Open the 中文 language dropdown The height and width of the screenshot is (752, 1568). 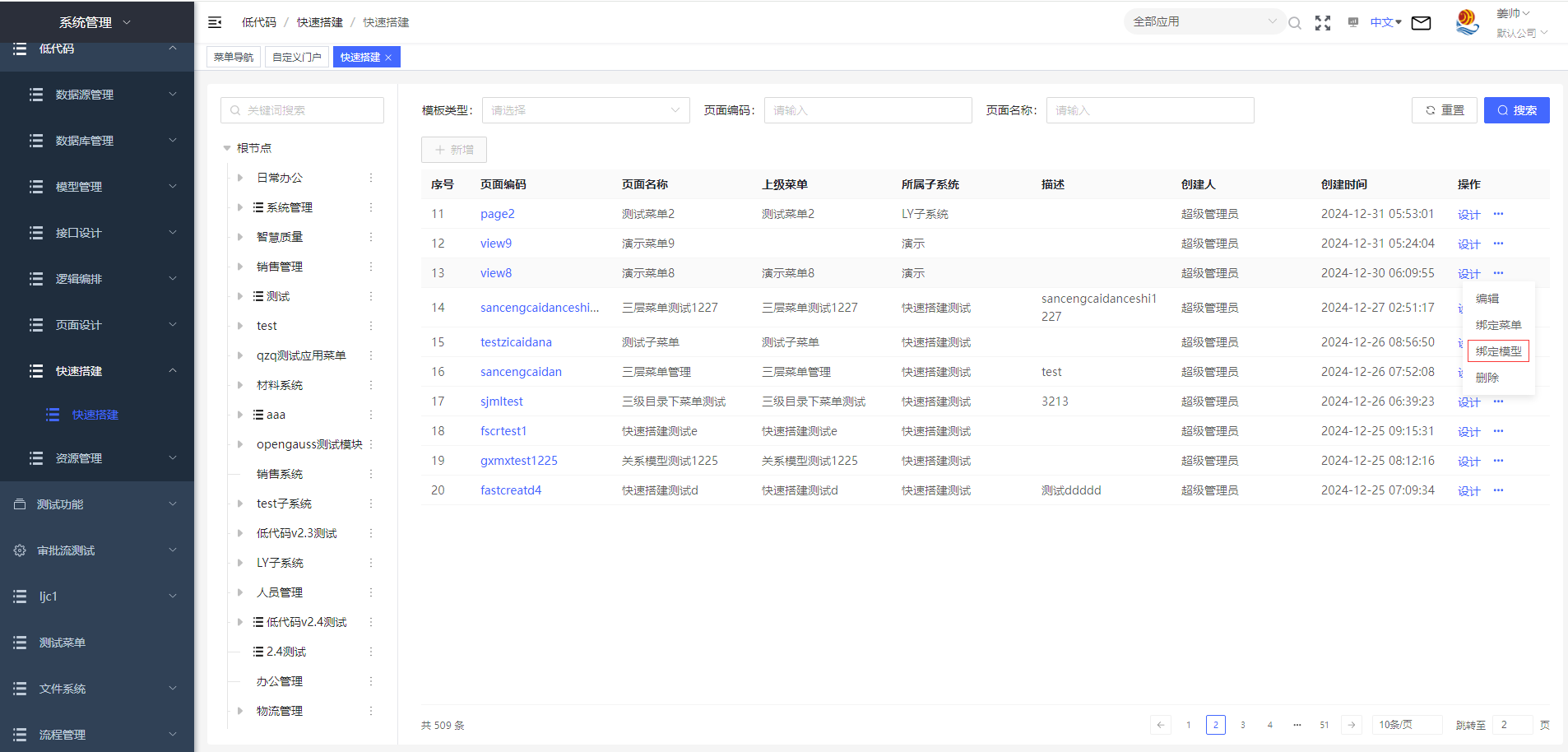(1386, 22)
